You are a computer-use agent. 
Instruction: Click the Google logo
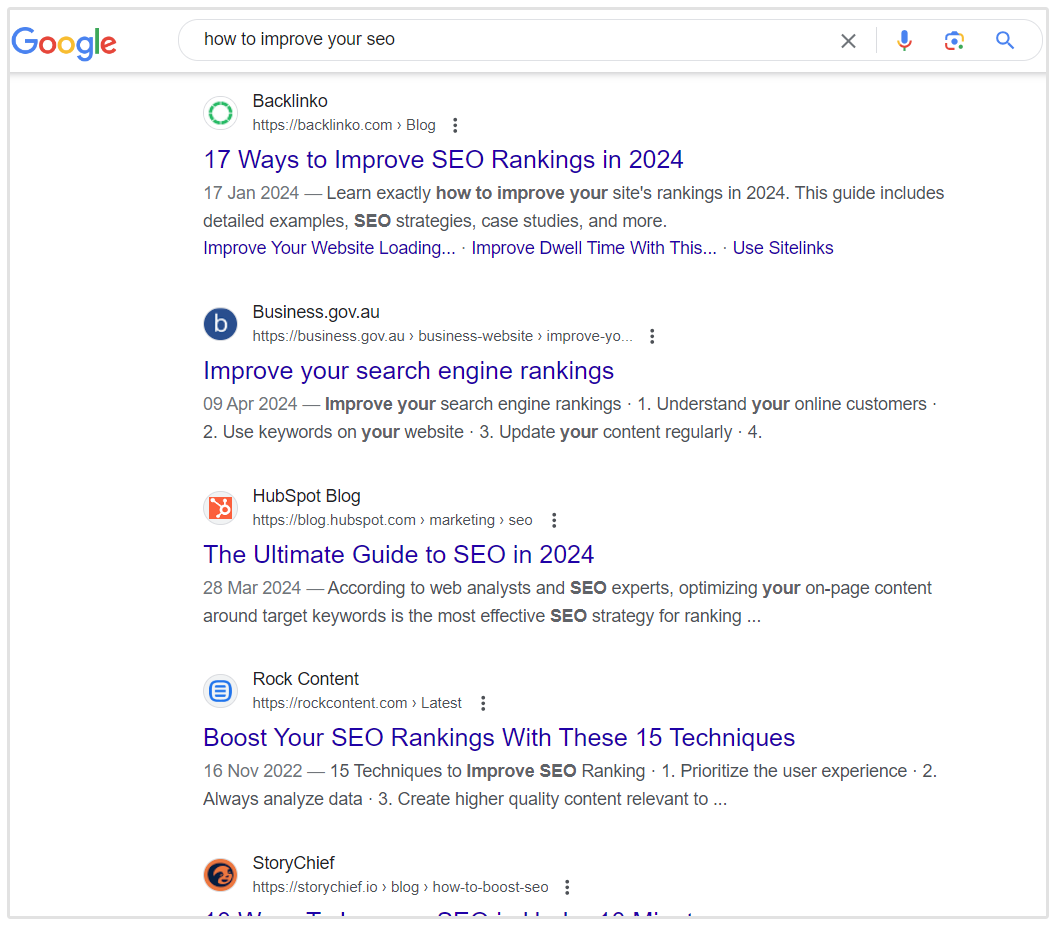tap(64, 42)
